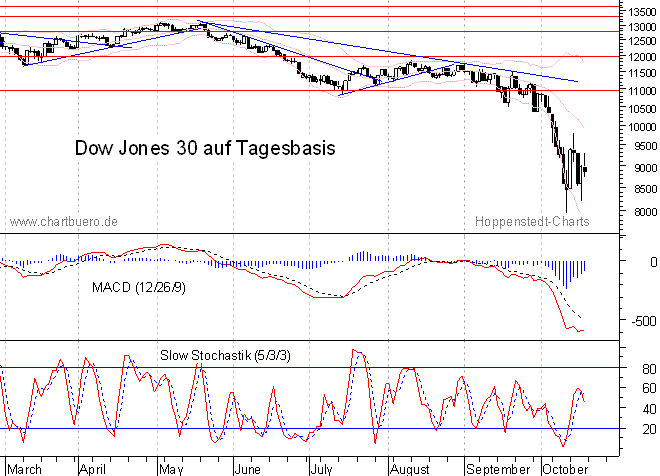The width and height of the screenshot is (660, 476).
Task: Click the 13000 price axis value
Action: 642,27
